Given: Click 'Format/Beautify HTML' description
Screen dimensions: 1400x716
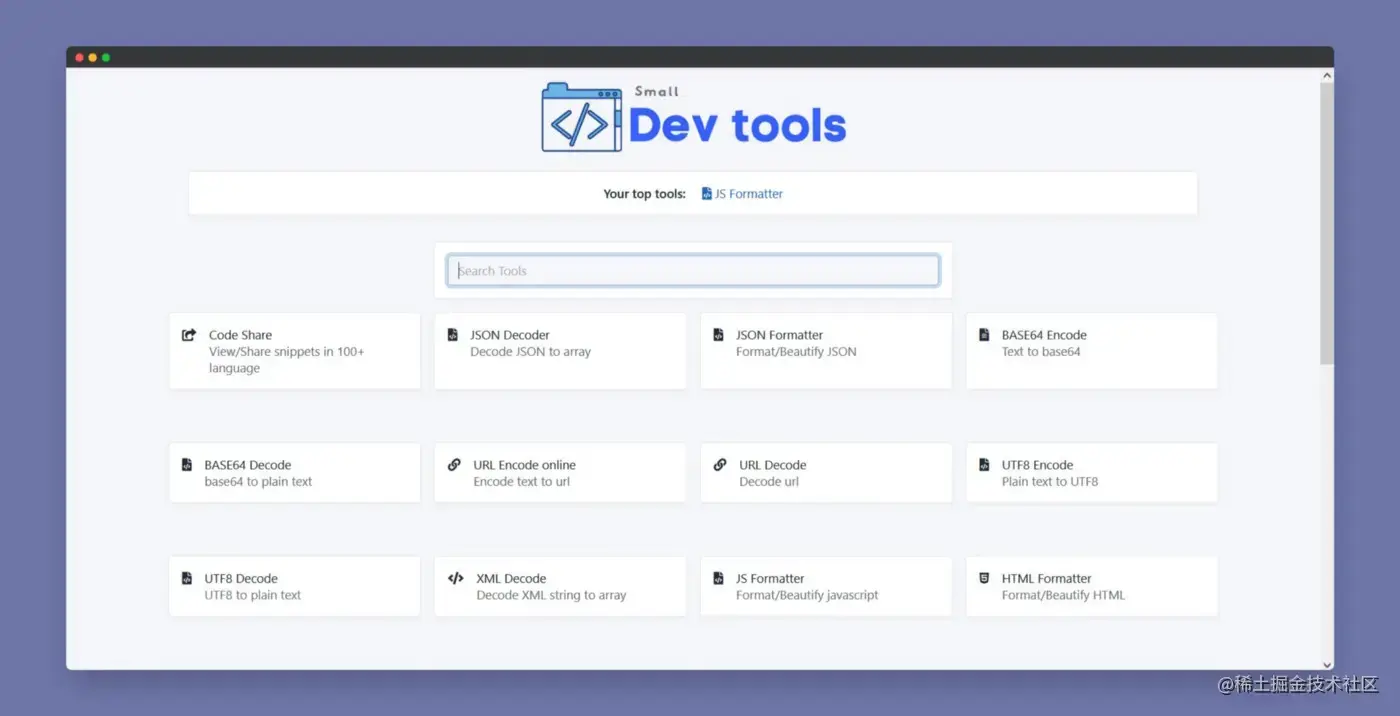Looking at the screenshot, I should [1063, 595].
